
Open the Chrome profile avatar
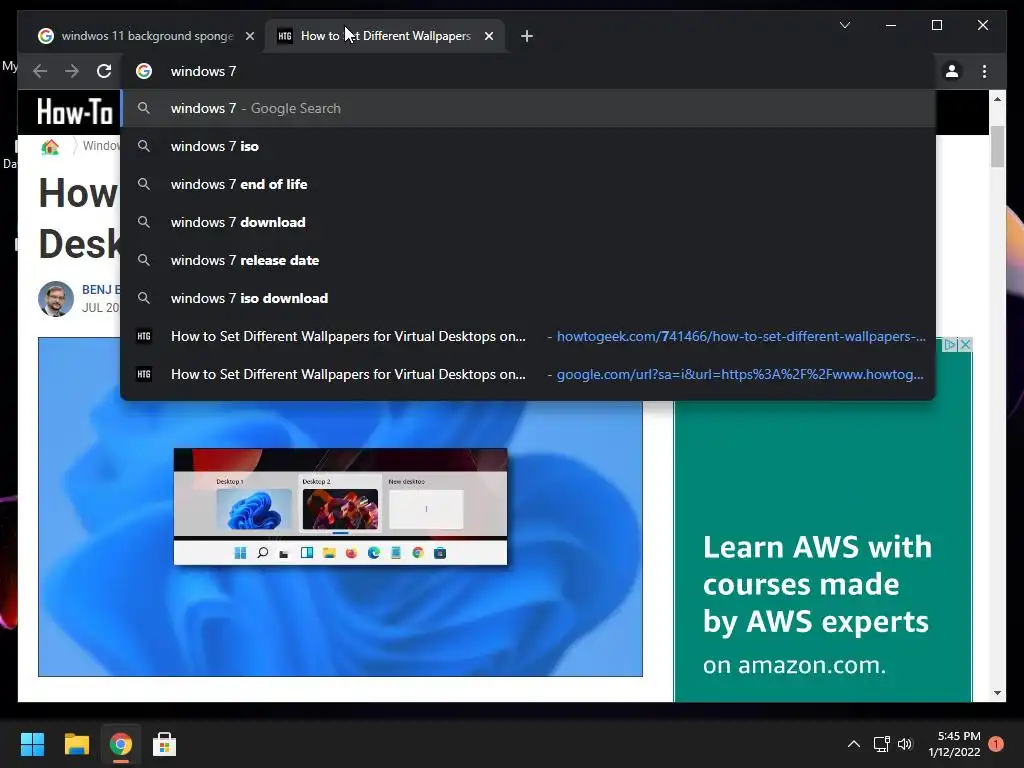click(952, 71)
